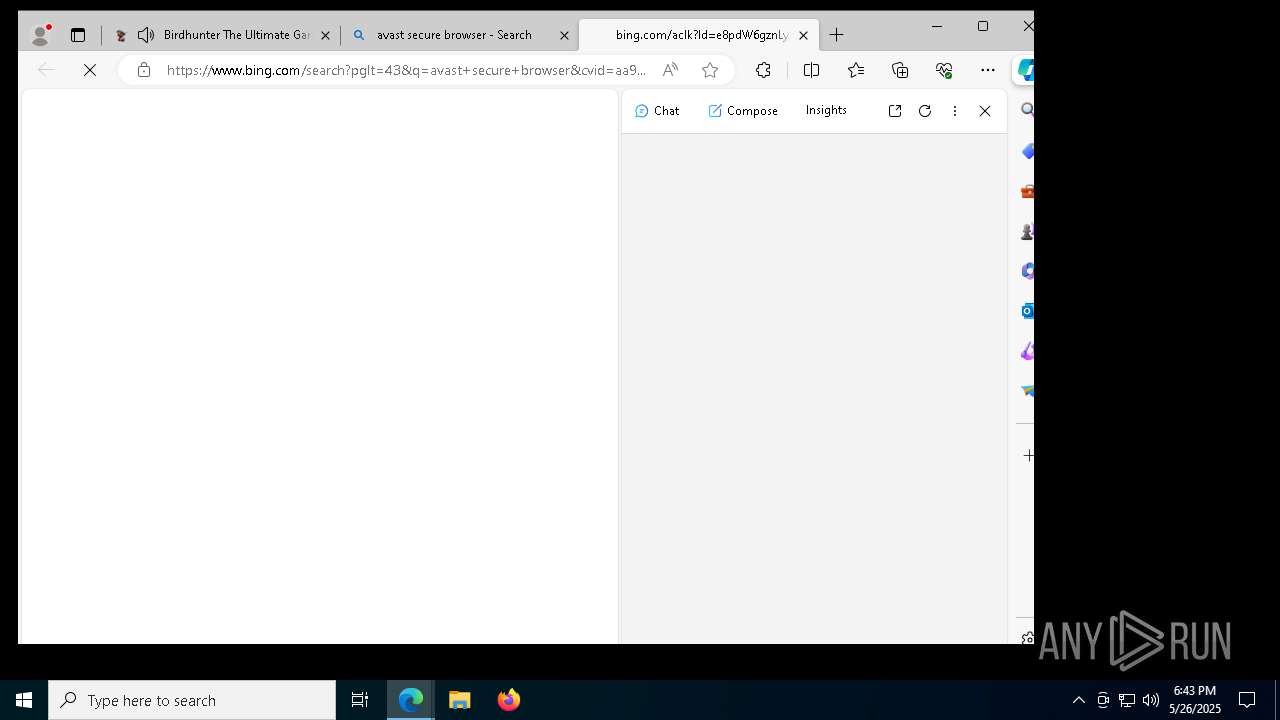Image resolution: width=1280 pixels, height=720 pixels.
Task: Select Microsoft Edge in the taskbar
Action: pyautogui.click(x=411, y=700)
